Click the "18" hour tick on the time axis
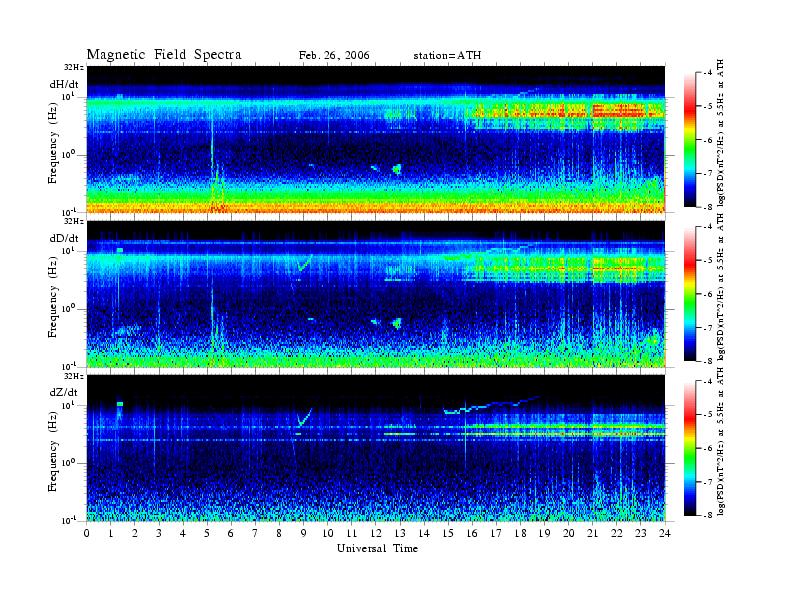 click(520, 533)
